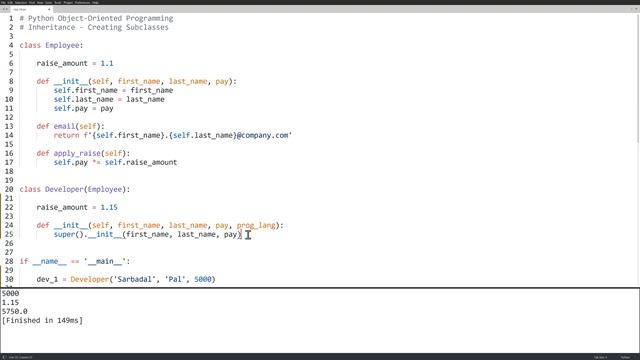Click line number 4 in the gutter
Screen dimensions: 640x360
pos(11,45)
